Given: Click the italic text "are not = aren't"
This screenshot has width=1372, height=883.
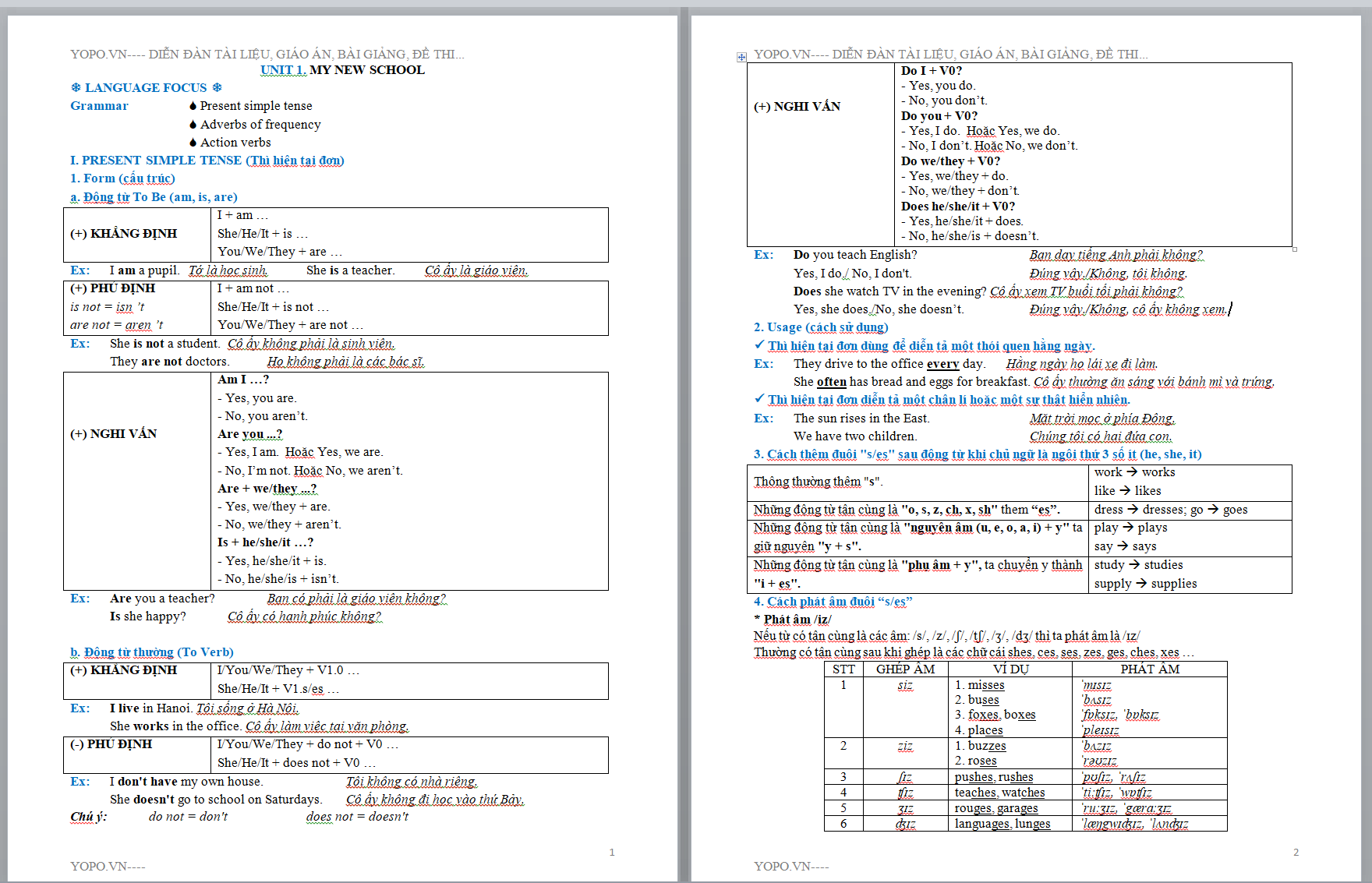Looking at the screenshot, I should tap(117, 325).
